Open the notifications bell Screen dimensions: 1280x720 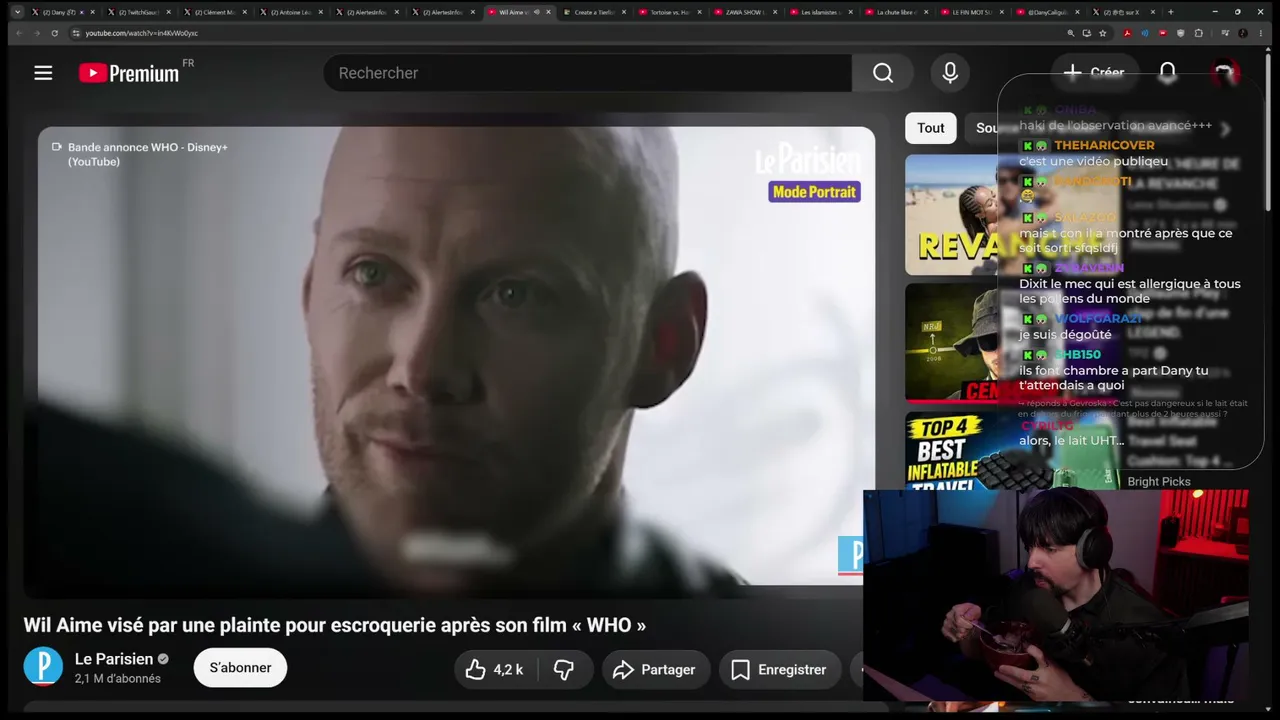click(x=1168, y=73)
